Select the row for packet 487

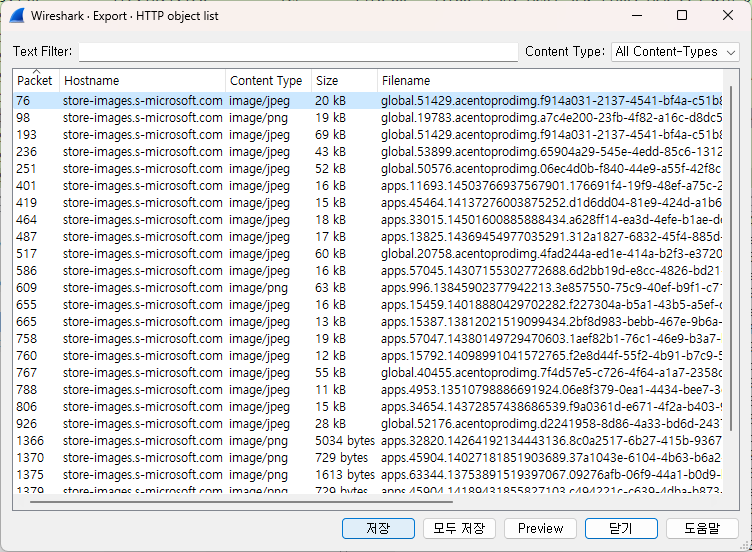pyautogui.click(x=368, y=237)
